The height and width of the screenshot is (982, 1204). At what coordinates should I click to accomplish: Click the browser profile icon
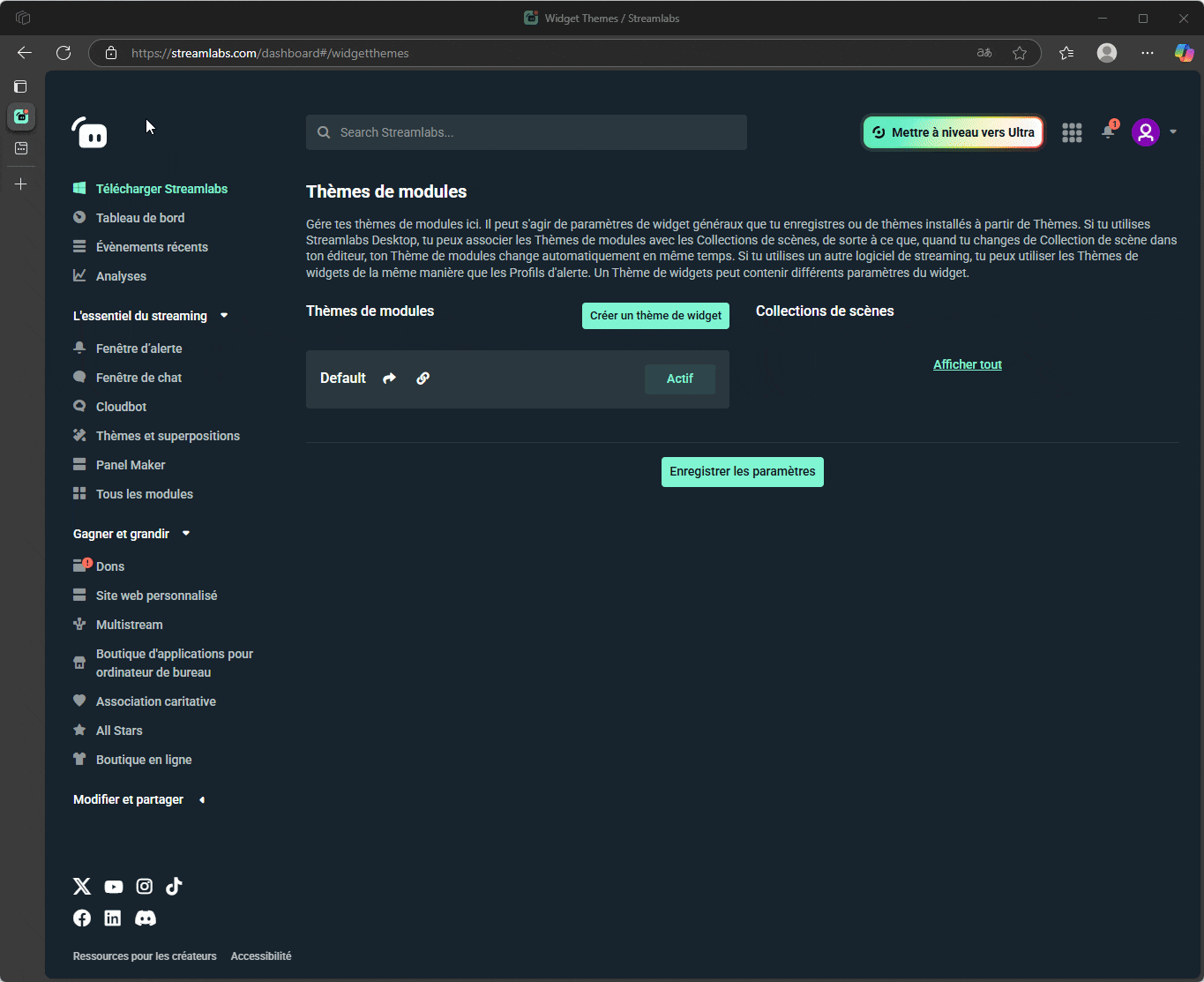point(1107,53)
